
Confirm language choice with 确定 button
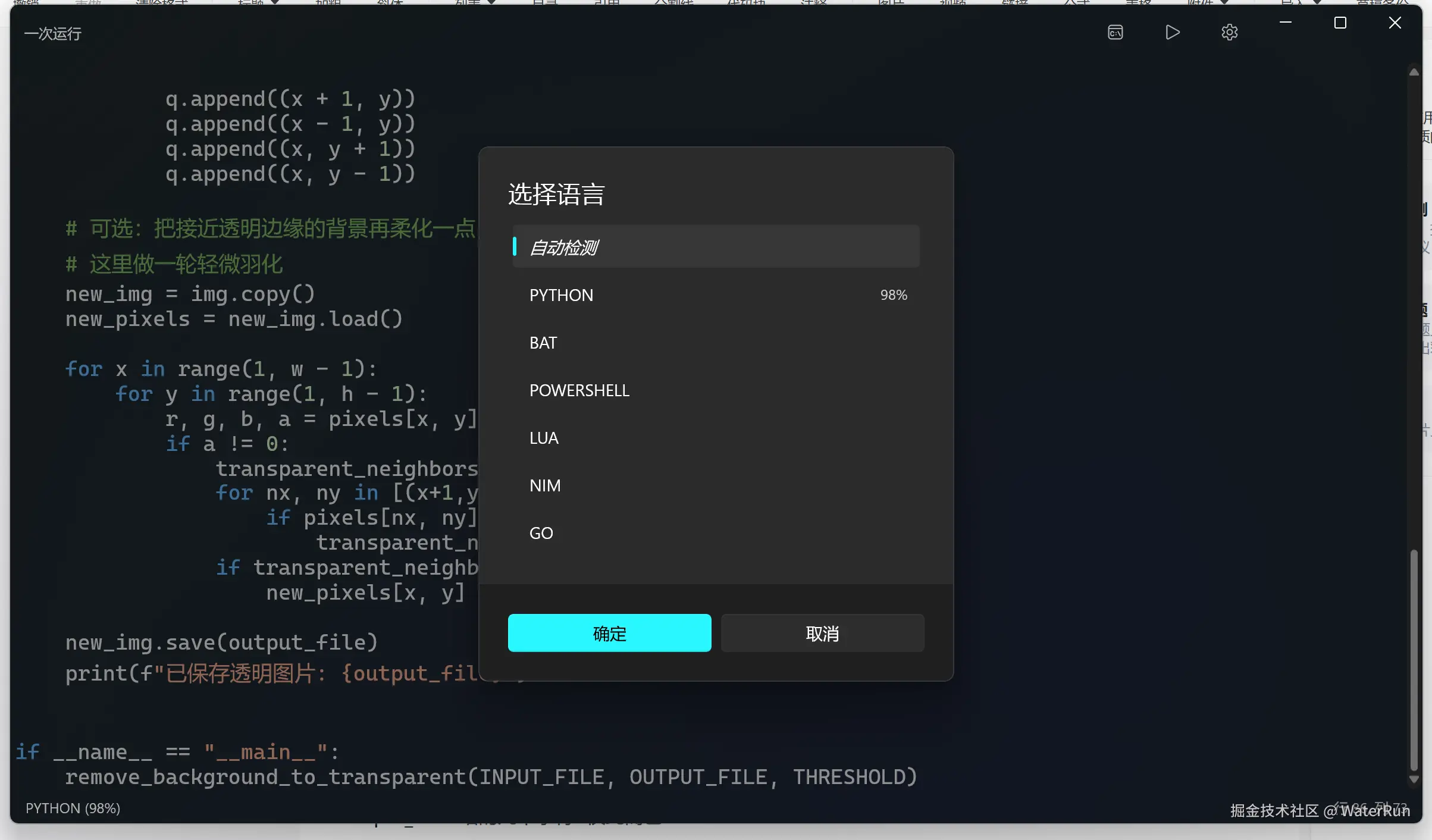pyautogui.click(x=609, y=633)
